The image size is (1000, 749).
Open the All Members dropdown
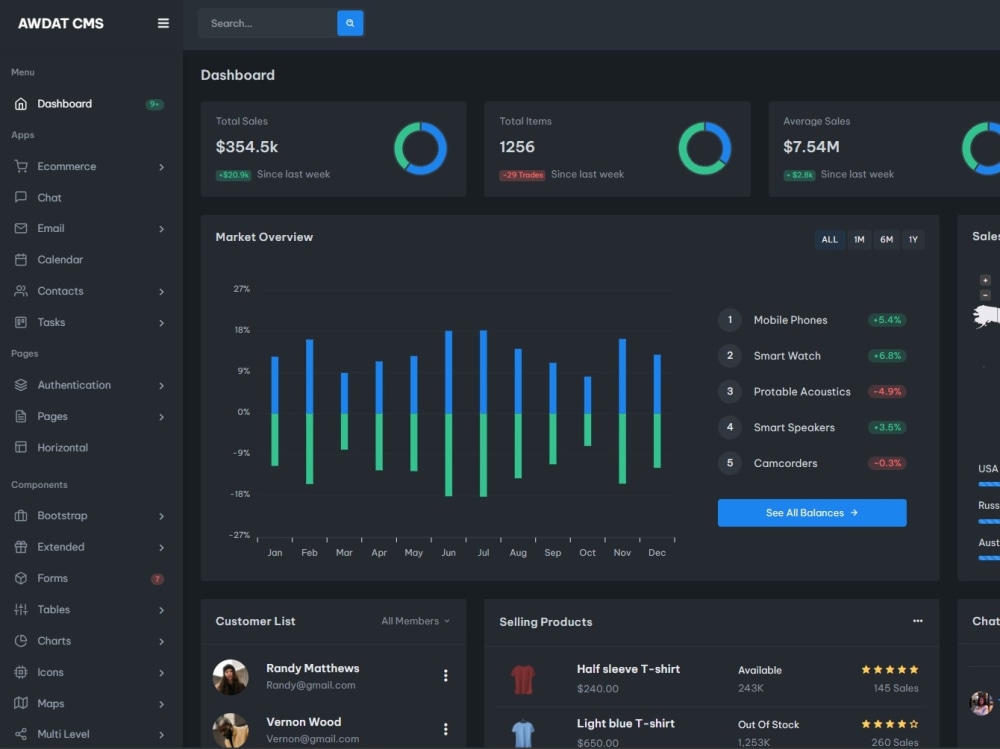(415, 621)
